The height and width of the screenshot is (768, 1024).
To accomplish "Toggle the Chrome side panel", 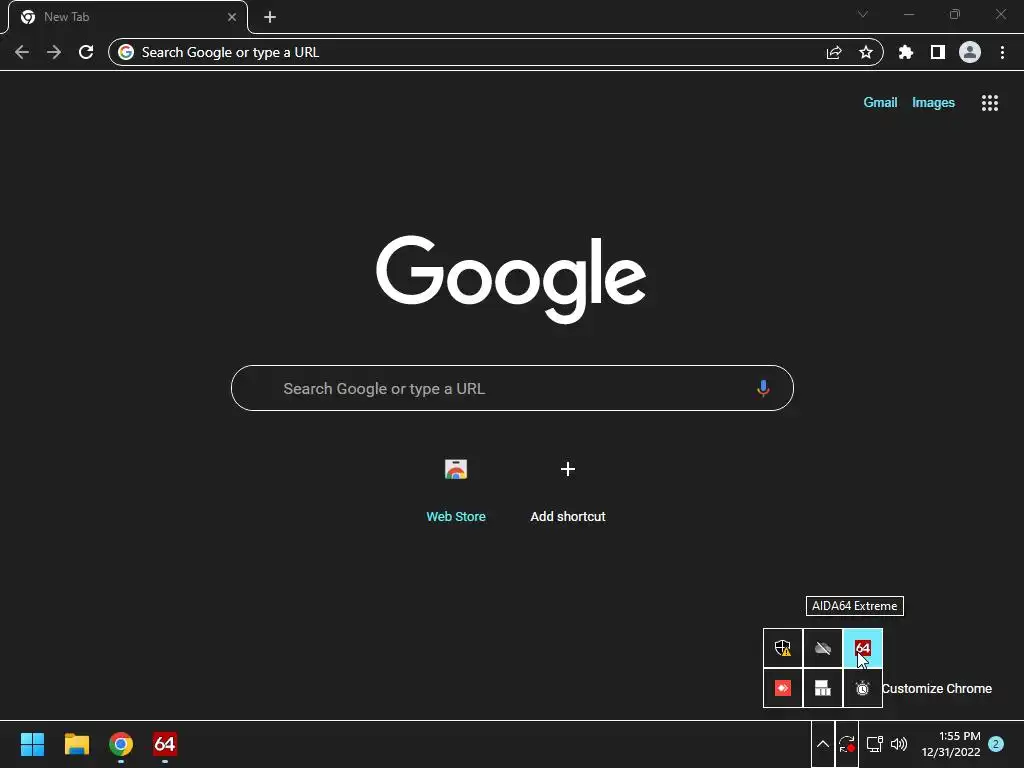I will tap(938, 52).
